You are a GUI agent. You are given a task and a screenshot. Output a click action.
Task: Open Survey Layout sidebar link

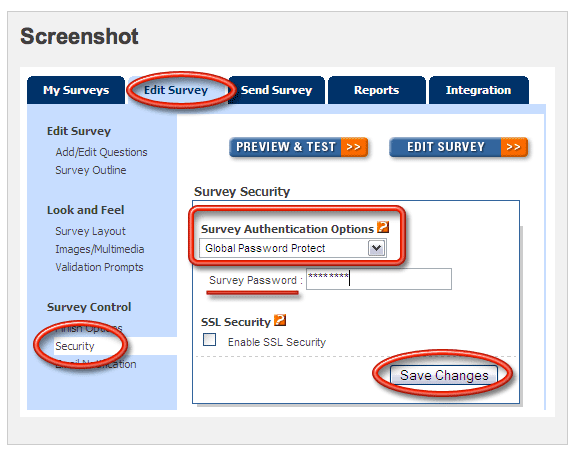click(90, 231)
